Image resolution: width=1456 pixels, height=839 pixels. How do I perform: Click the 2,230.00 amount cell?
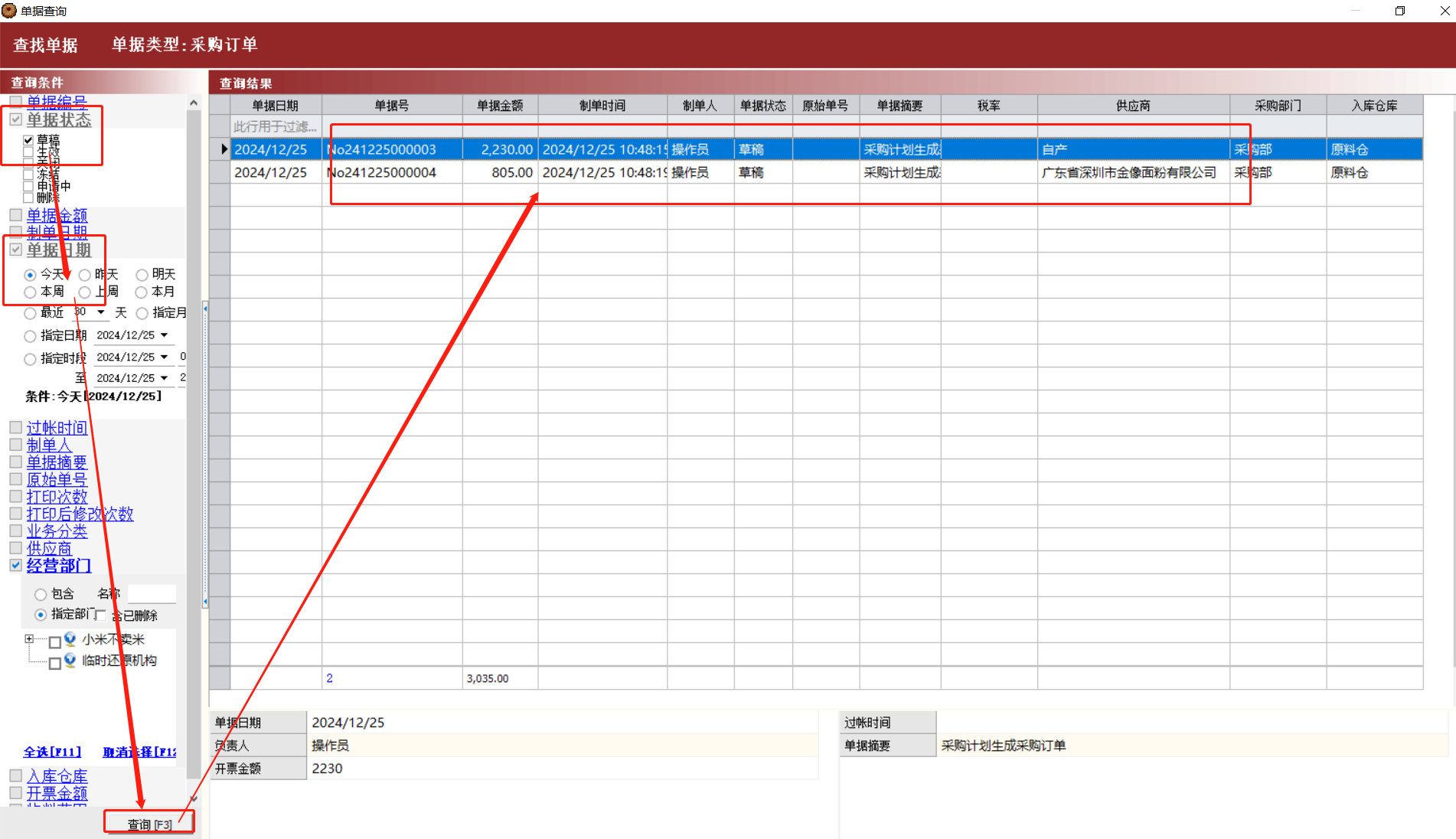pos(500,149)
